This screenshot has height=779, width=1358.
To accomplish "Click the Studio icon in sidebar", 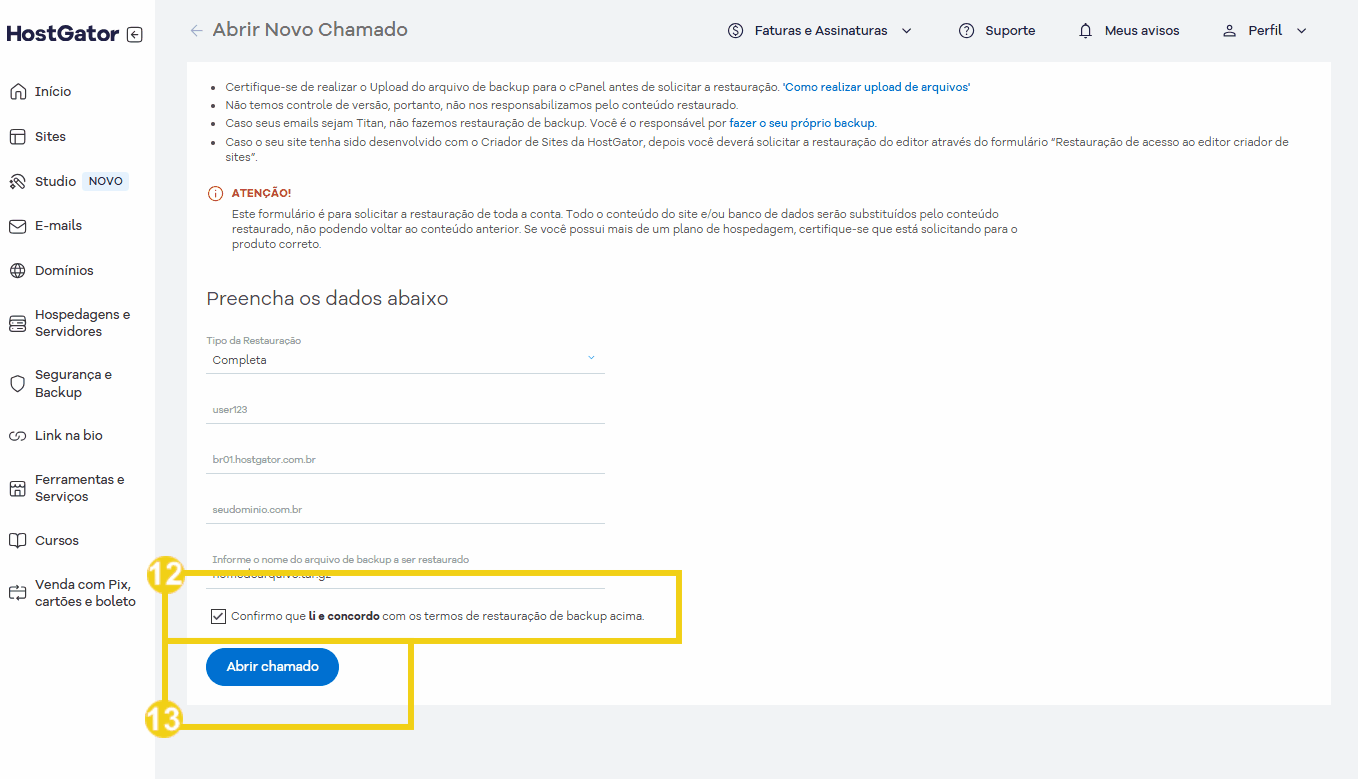I will (x=17, y=182).
